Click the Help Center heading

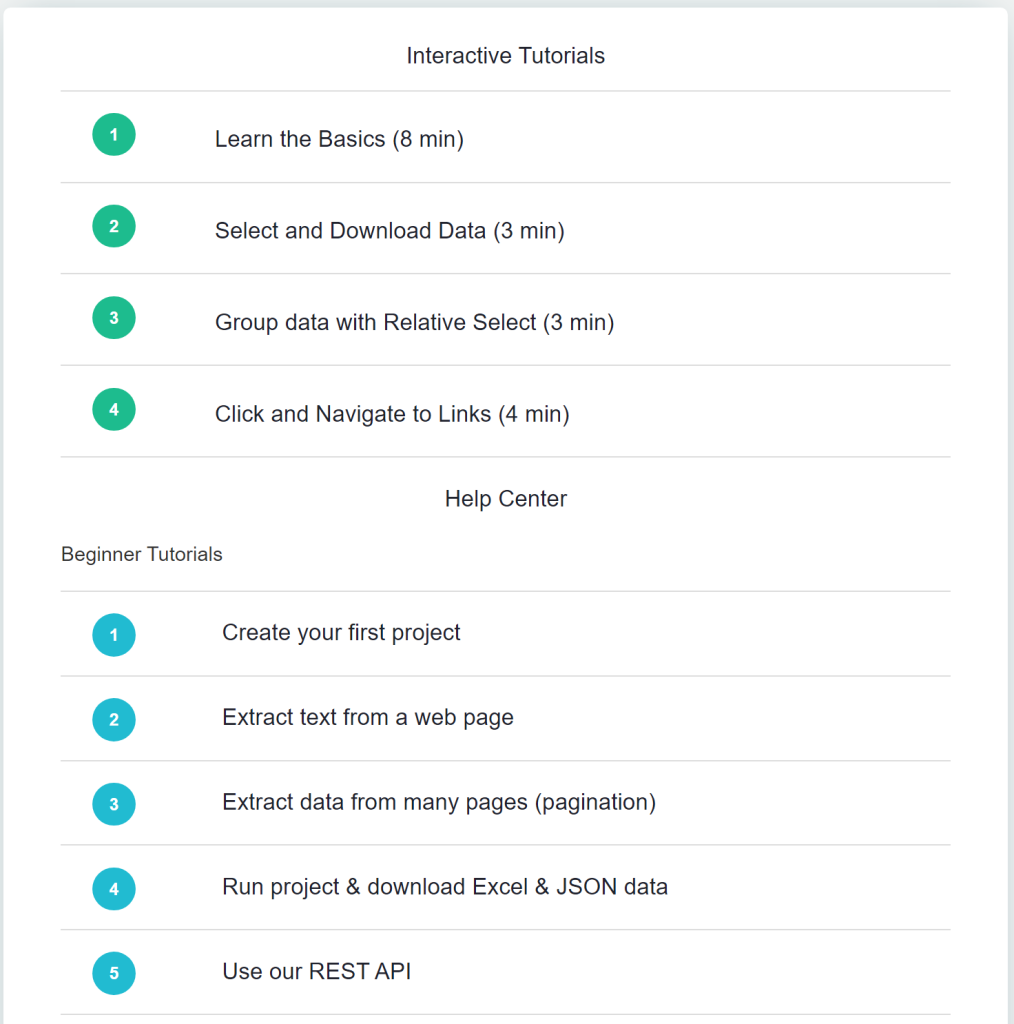[506, 499]
